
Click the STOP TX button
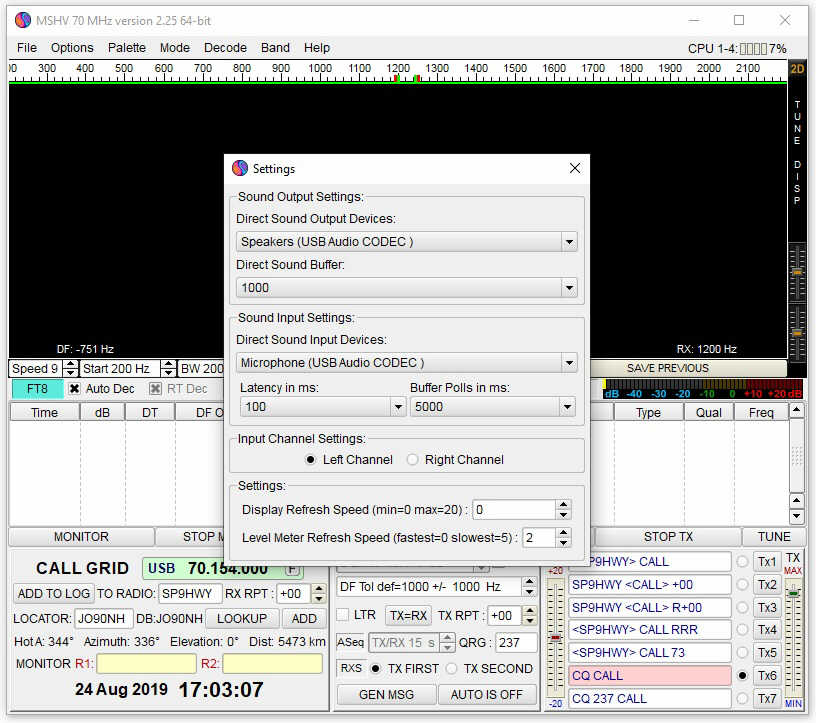click(668, 537)
